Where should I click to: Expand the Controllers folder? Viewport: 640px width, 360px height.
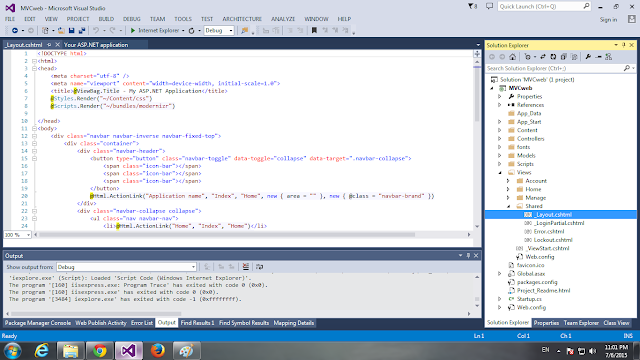[x=500, y=139]
